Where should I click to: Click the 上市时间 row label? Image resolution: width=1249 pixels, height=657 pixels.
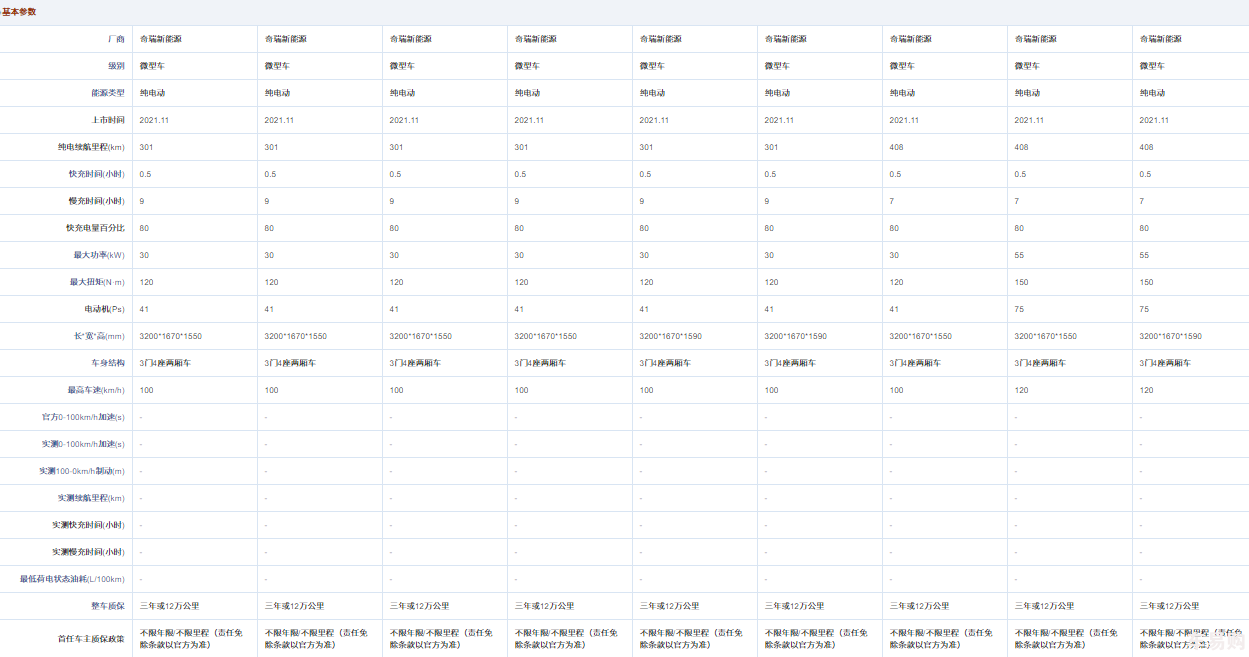coord(107,120)
